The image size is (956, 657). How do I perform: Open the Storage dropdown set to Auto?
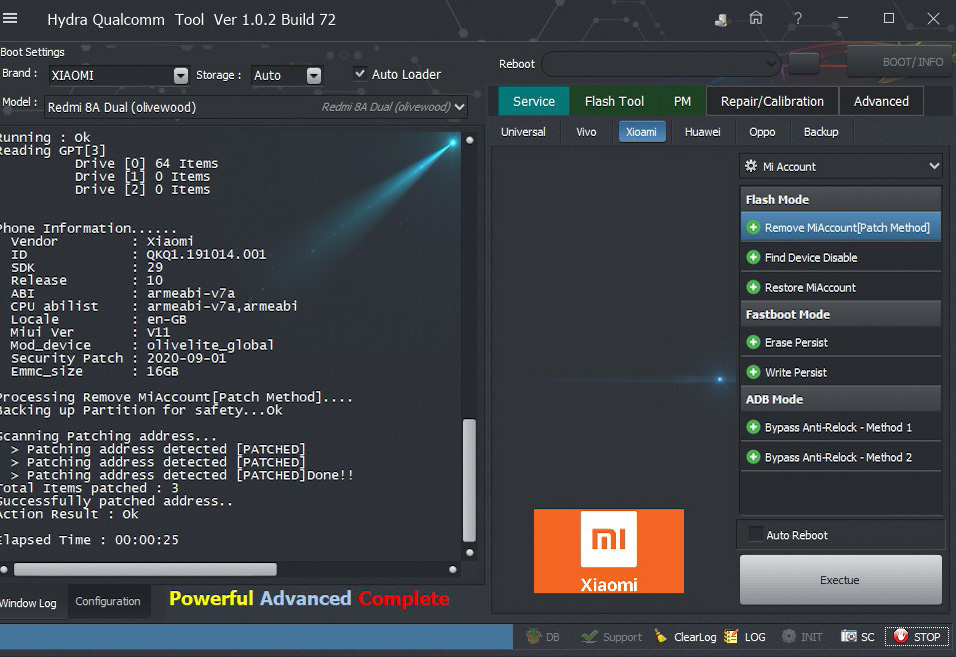coord(314,75)
